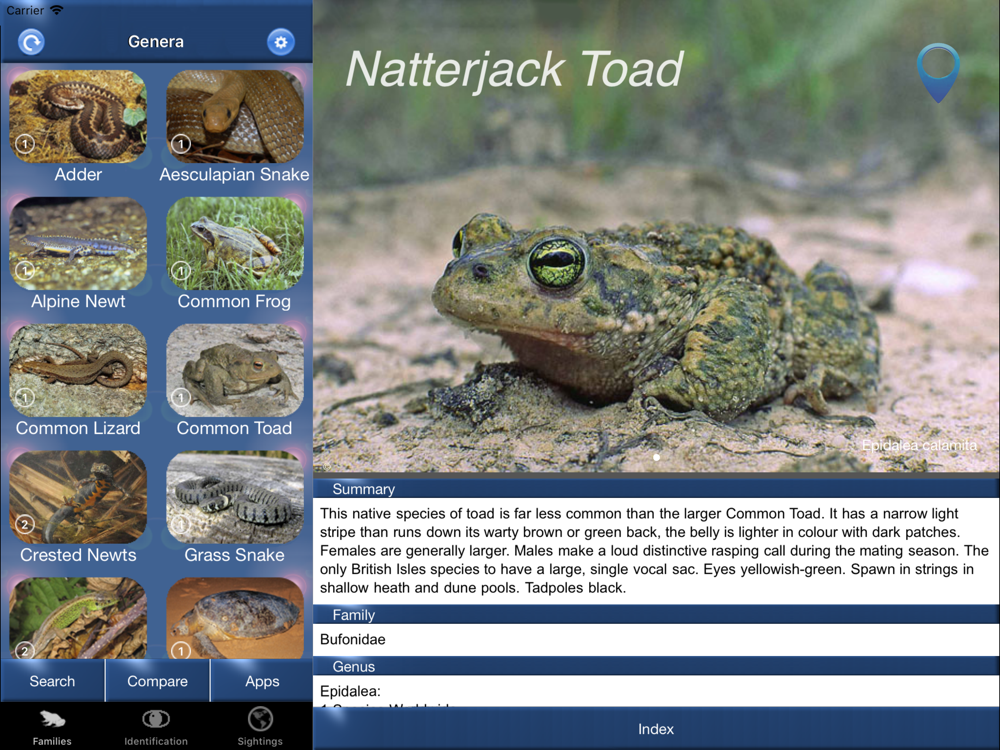Open the Families tab frog icon
Viewport: 1000px width, 750px height.
52,719
